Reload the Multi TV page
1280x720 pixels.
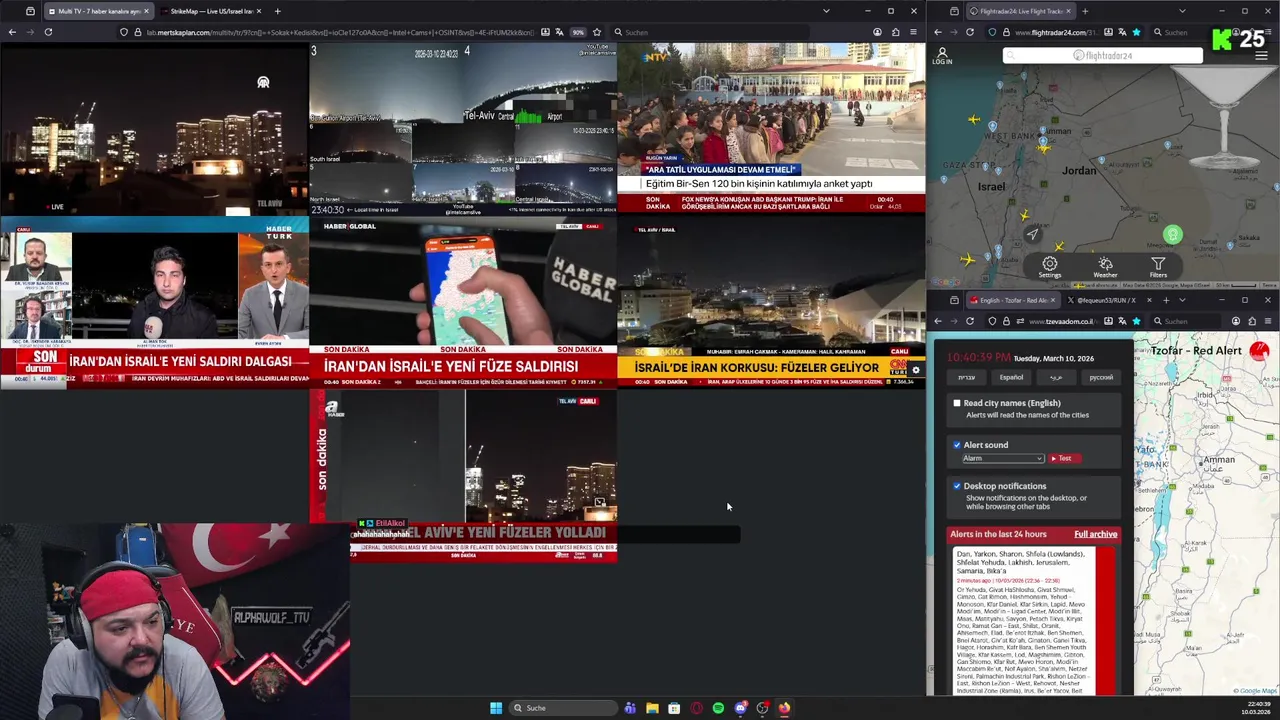tap(48, 32)
